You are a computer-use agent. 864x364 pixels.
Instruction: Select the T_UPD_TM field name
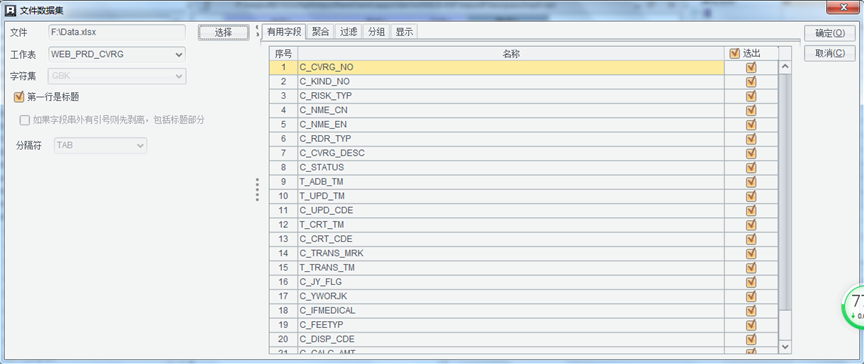click(x=322, y=196)
